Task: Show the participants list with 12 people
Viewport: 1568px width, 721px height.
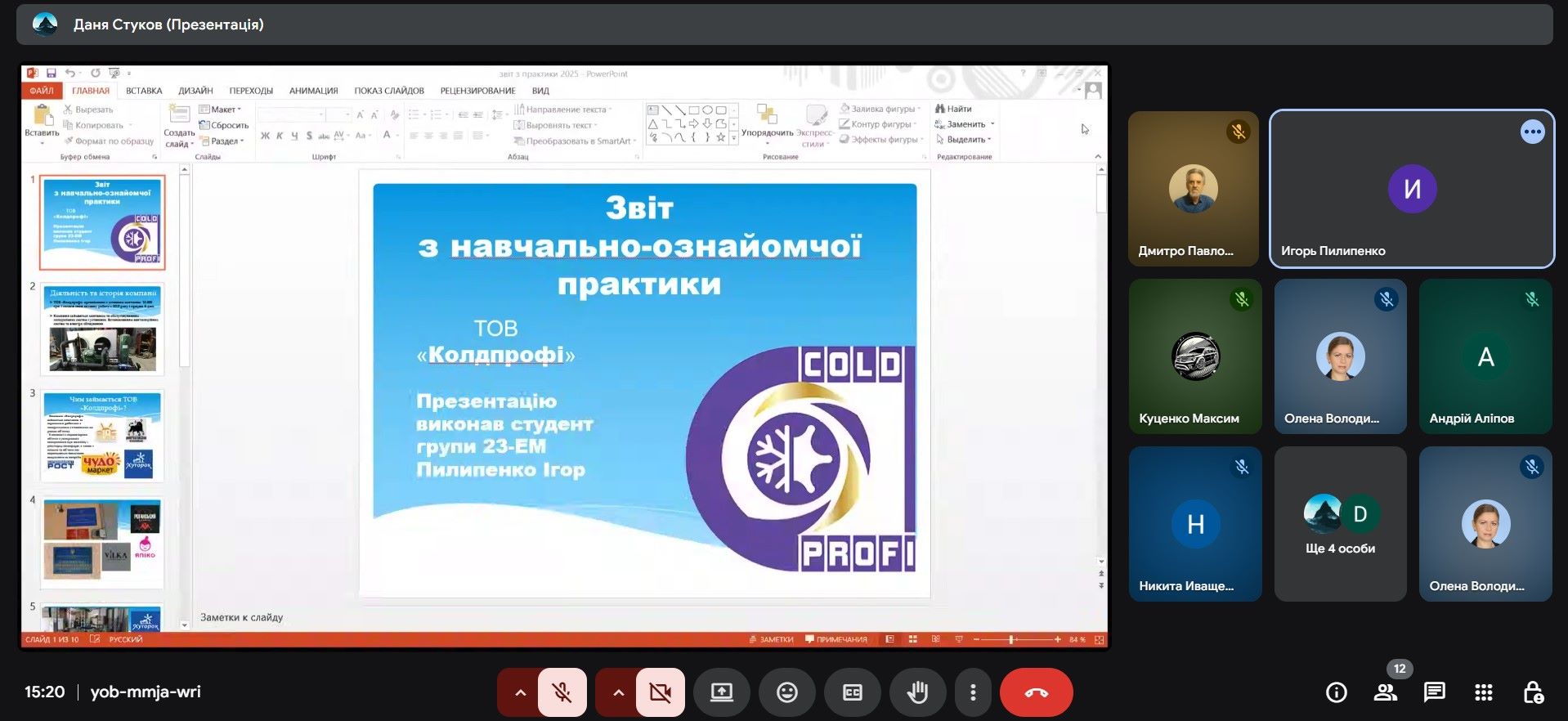Action: 1386,692
